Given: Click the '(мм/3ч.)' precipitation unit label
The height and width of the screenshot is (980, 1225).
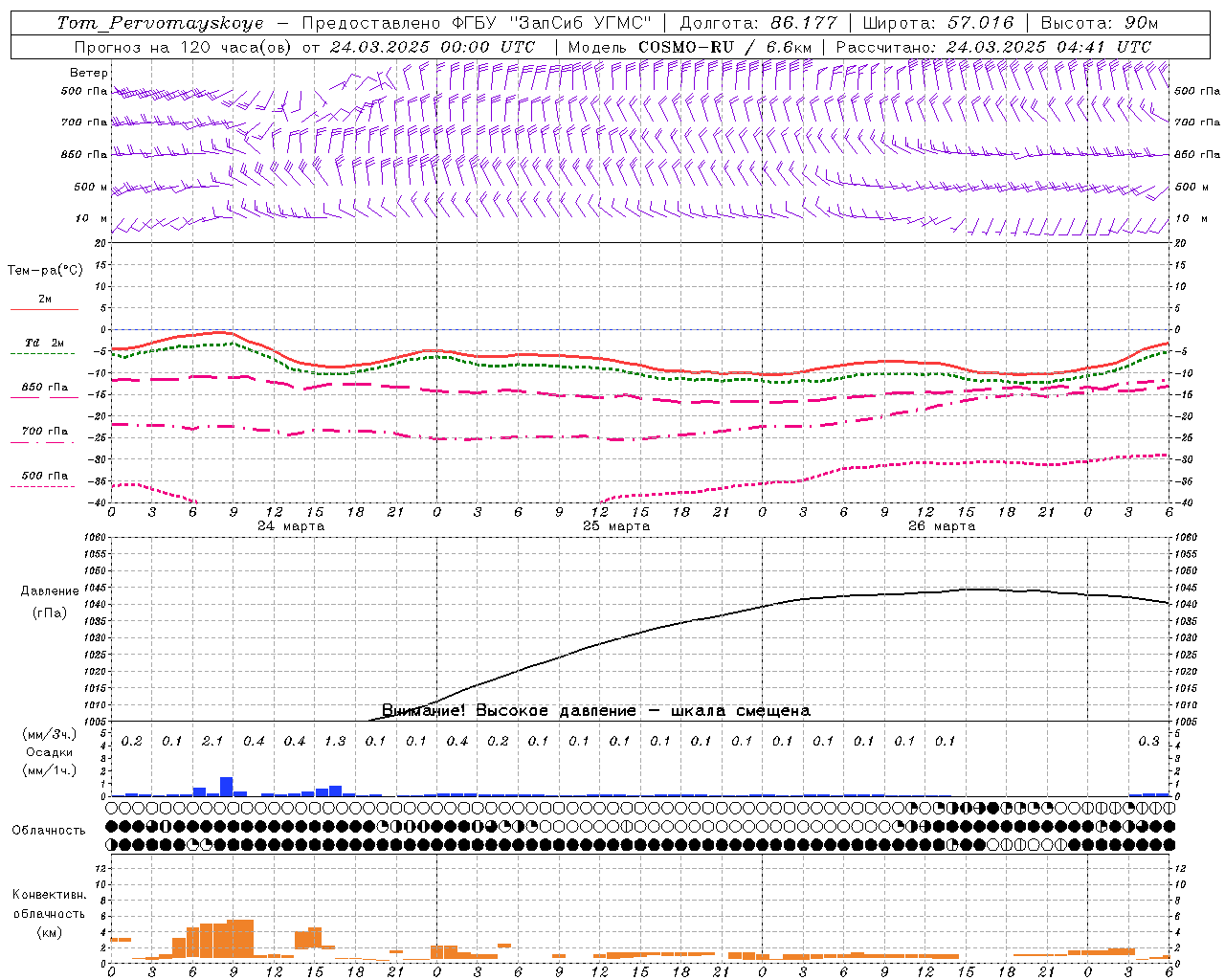Looking at the screenshot, I should point(50,734).
